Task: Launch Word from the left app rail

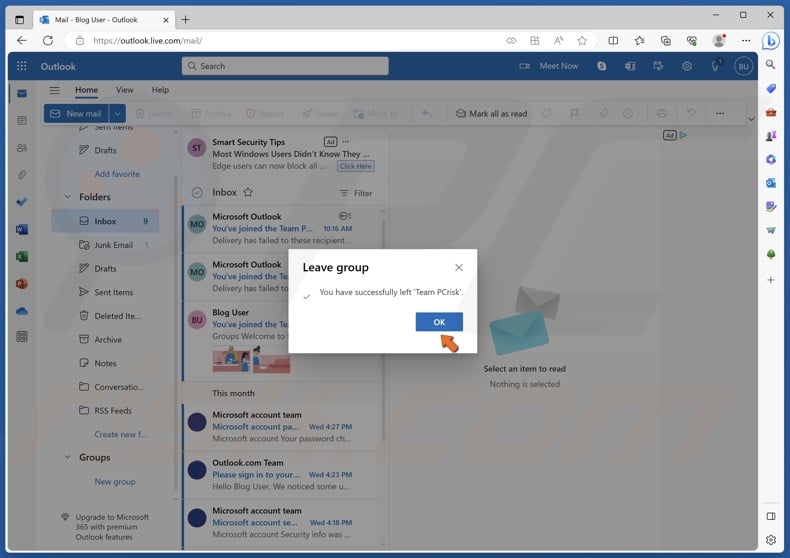Action: [x=22, y=229]
